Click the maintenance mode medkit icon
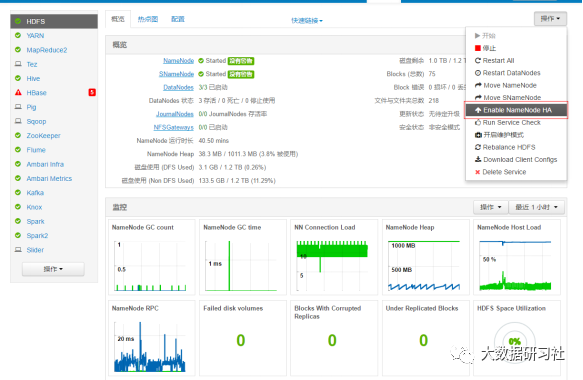The image size is (583, 380). click(478, 135)
